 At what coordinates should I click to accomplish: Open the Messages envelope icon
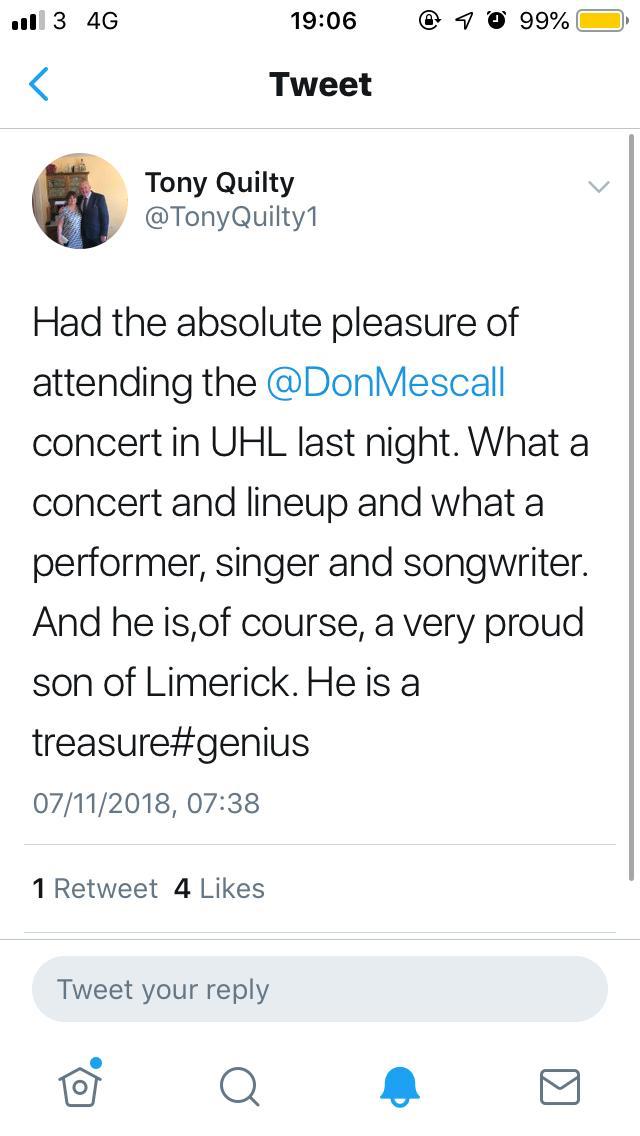559,1086
